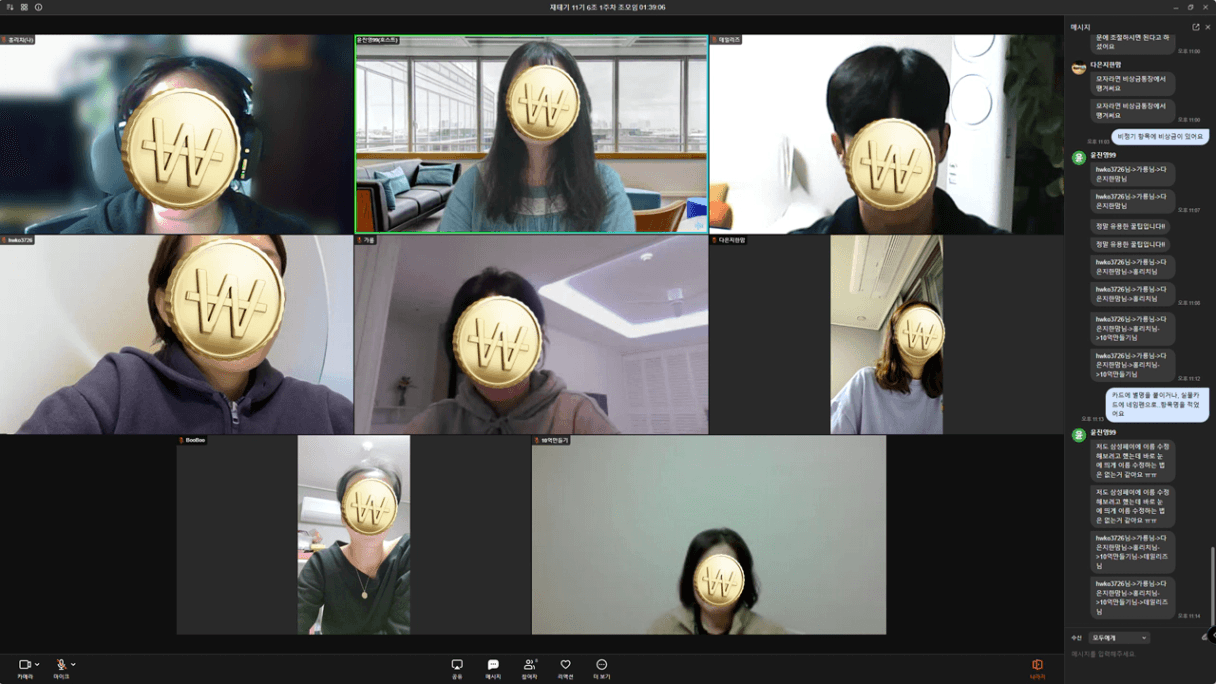Viewport: 1216px width, 684px height.
Task: Minimize the meeting window
Action: (x=1175, y=7)
